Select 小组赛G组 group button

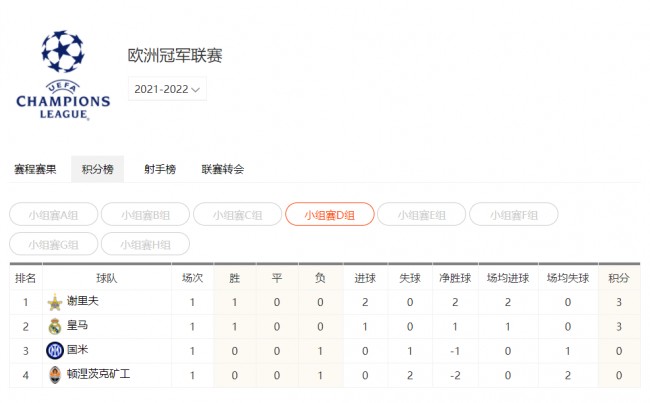click(53, 244)
